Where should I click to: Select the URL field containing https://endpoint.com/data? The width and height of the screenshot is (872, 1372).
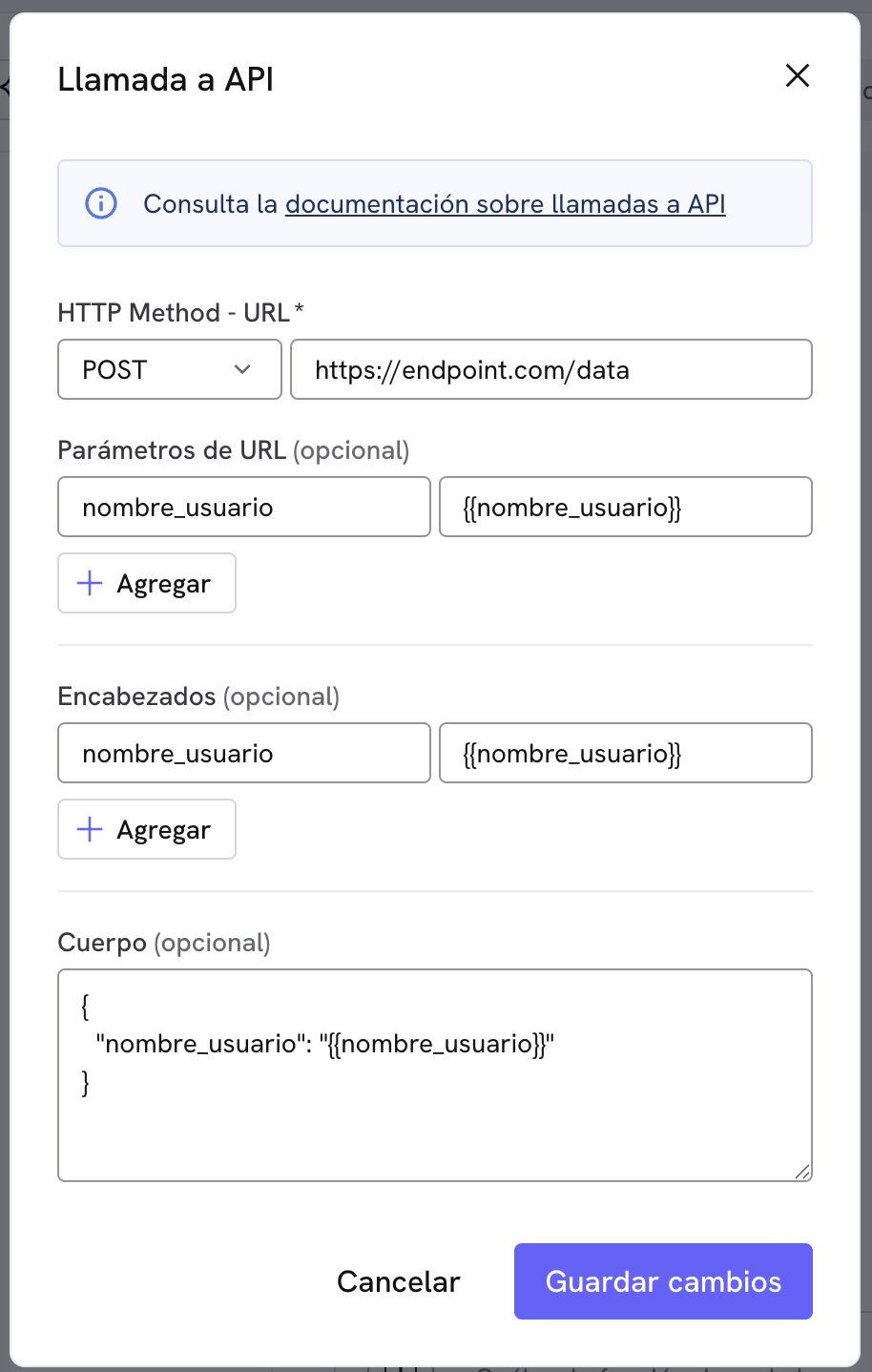tap(551, 369)
